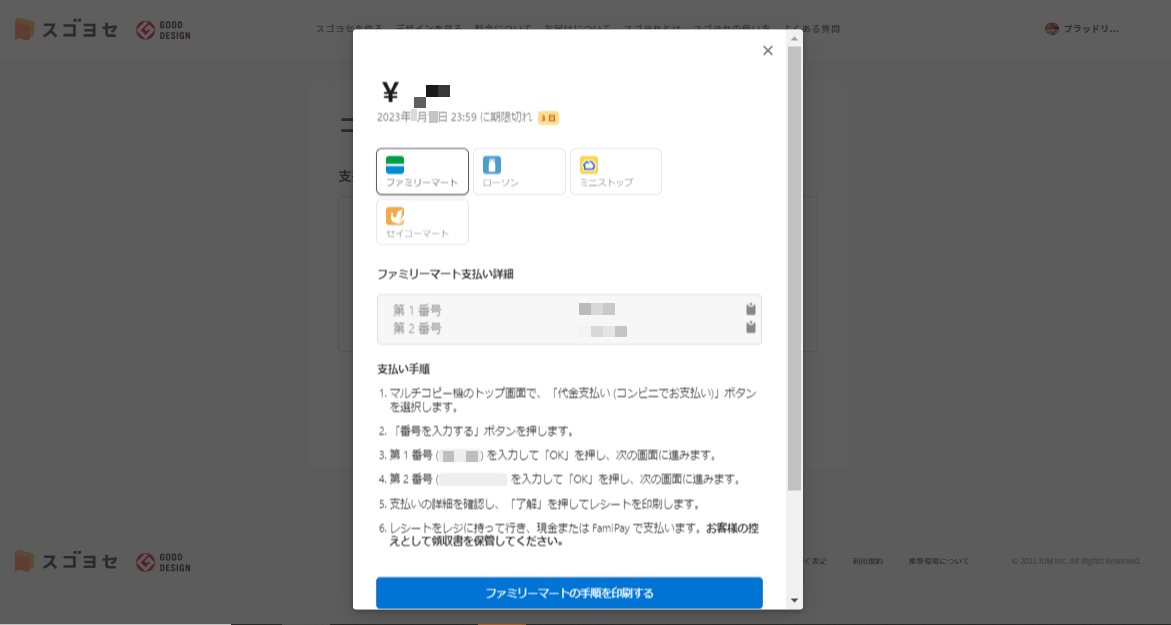Click the ファミリーマート支払い詳細 heading
Viewport: 1171px width, 625px height.
click(x=445, y=274)
